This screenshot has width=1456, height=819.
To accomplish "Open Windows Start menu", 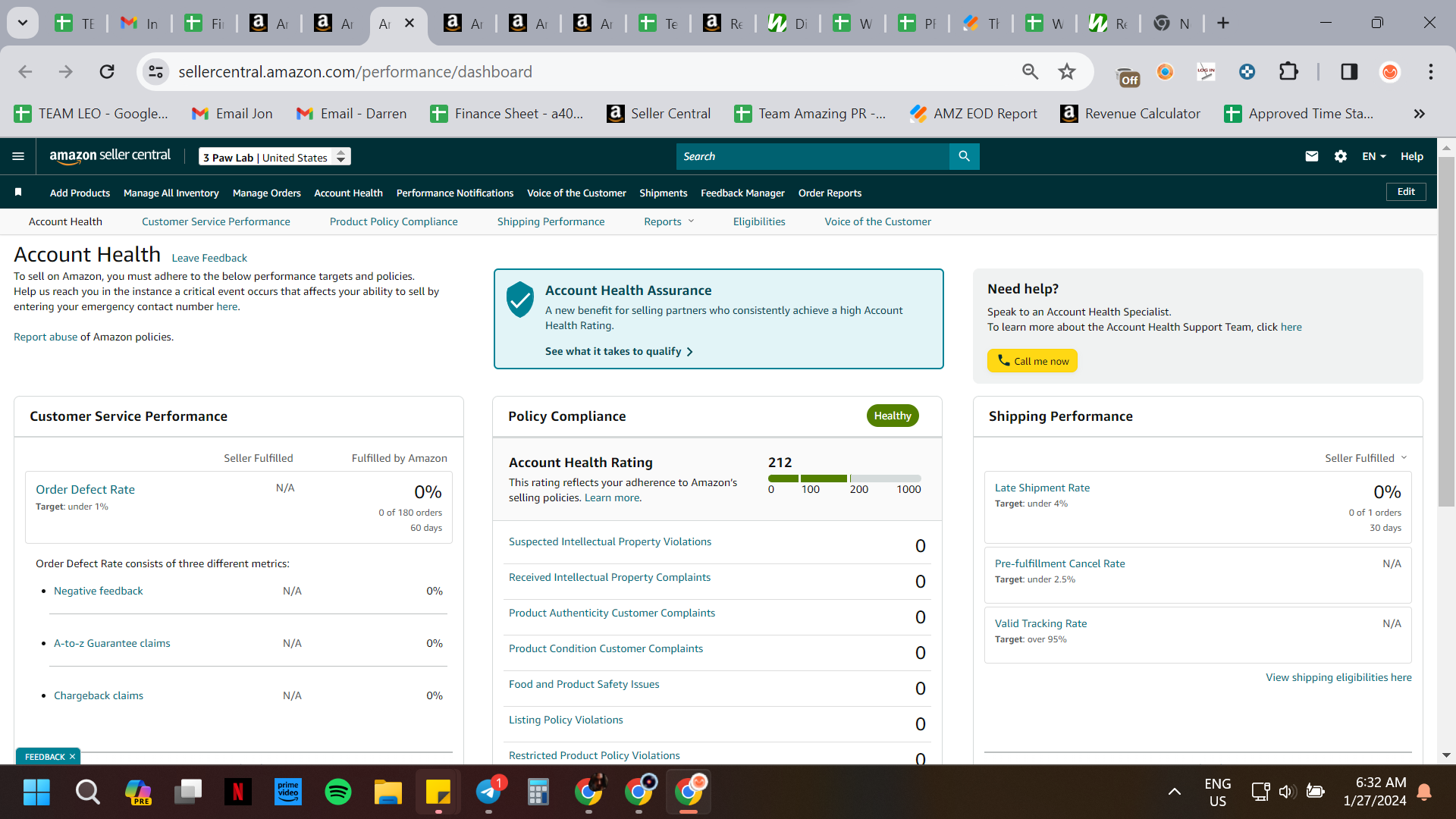I will pos(36,792).
